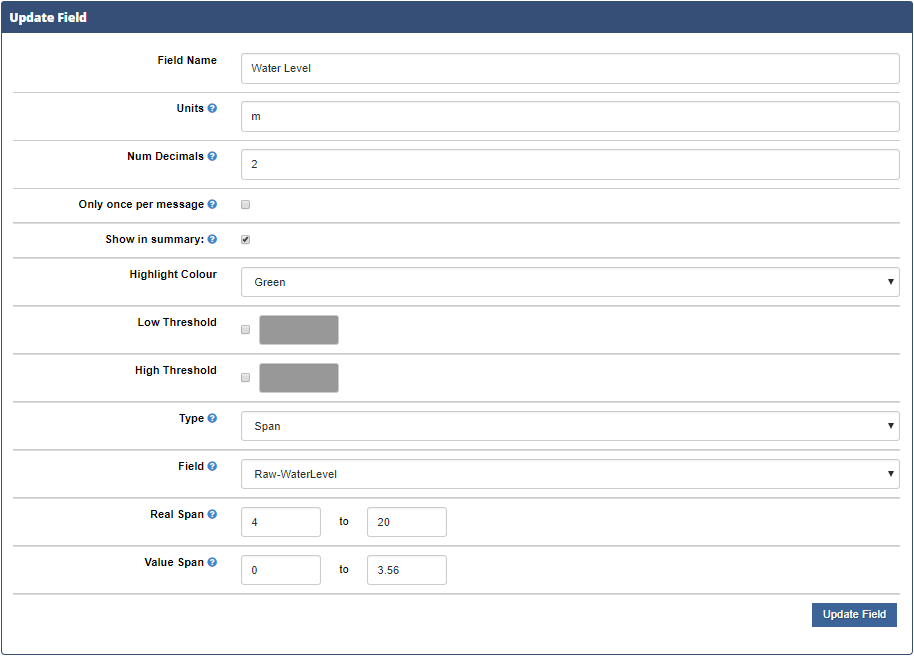Click the Type help question mark
Image resolution: width=914 pixels, height=657 pixels.
pos(212,418)
